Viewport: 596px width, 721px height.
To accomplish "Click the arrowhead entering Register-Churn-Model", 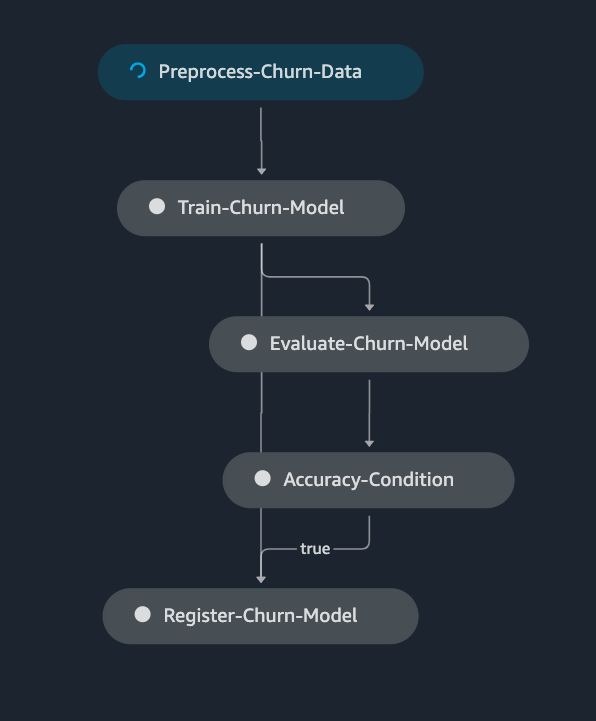I will tap(261, 579).
